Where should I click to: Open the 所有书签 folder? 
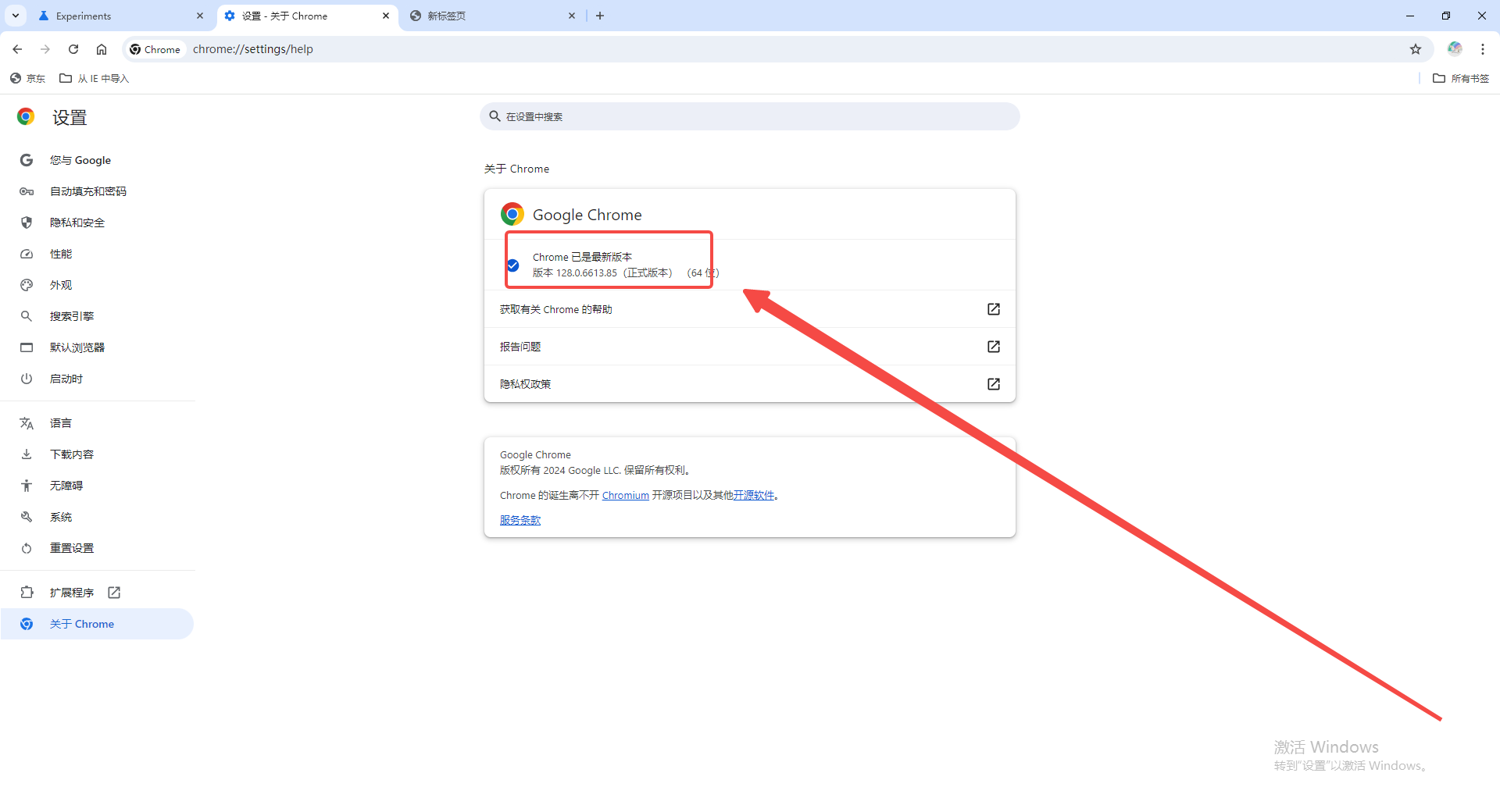(x=1461, y=78)
